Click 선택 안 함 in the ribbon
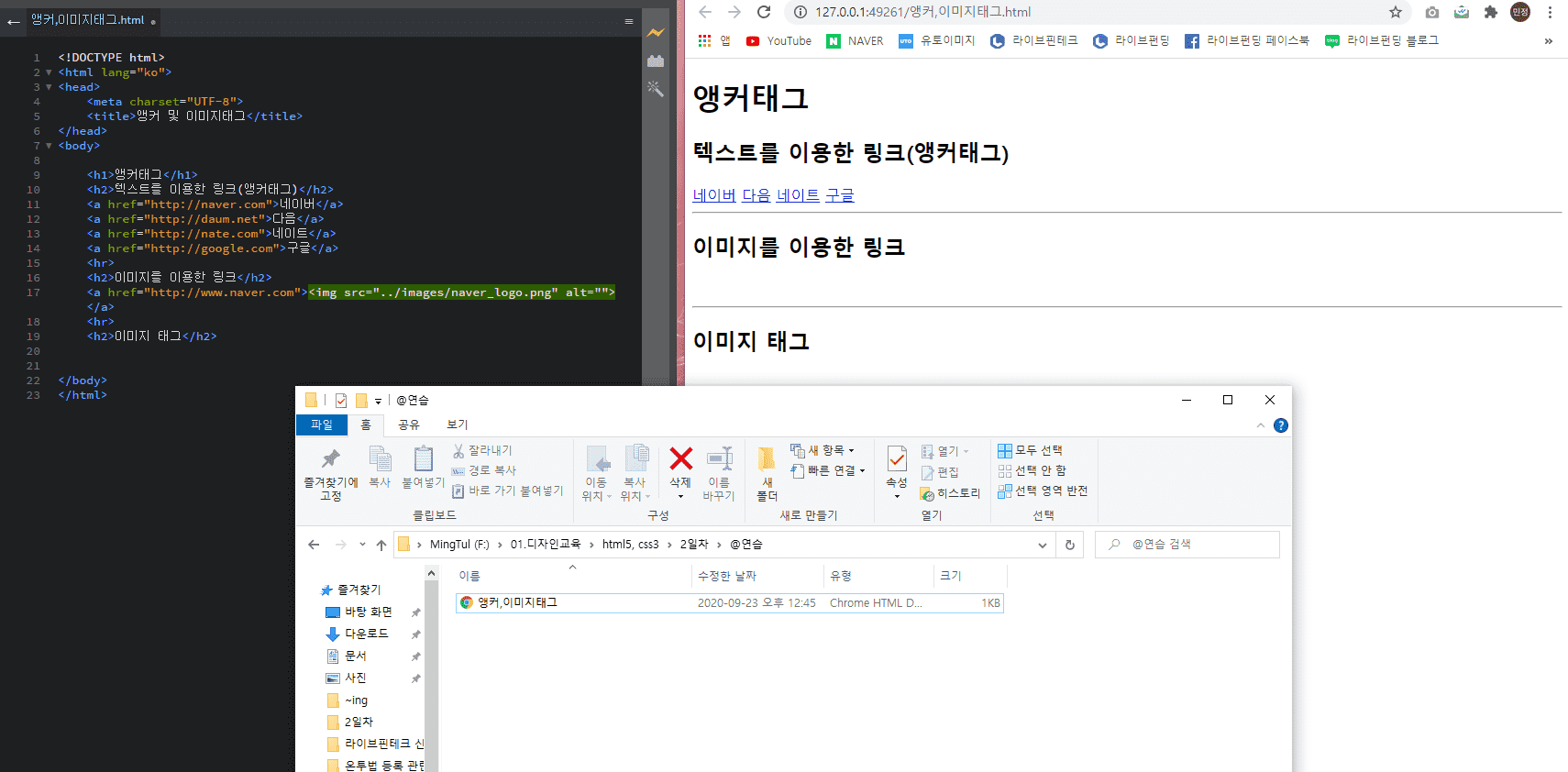 click(x=1032, y=470)
